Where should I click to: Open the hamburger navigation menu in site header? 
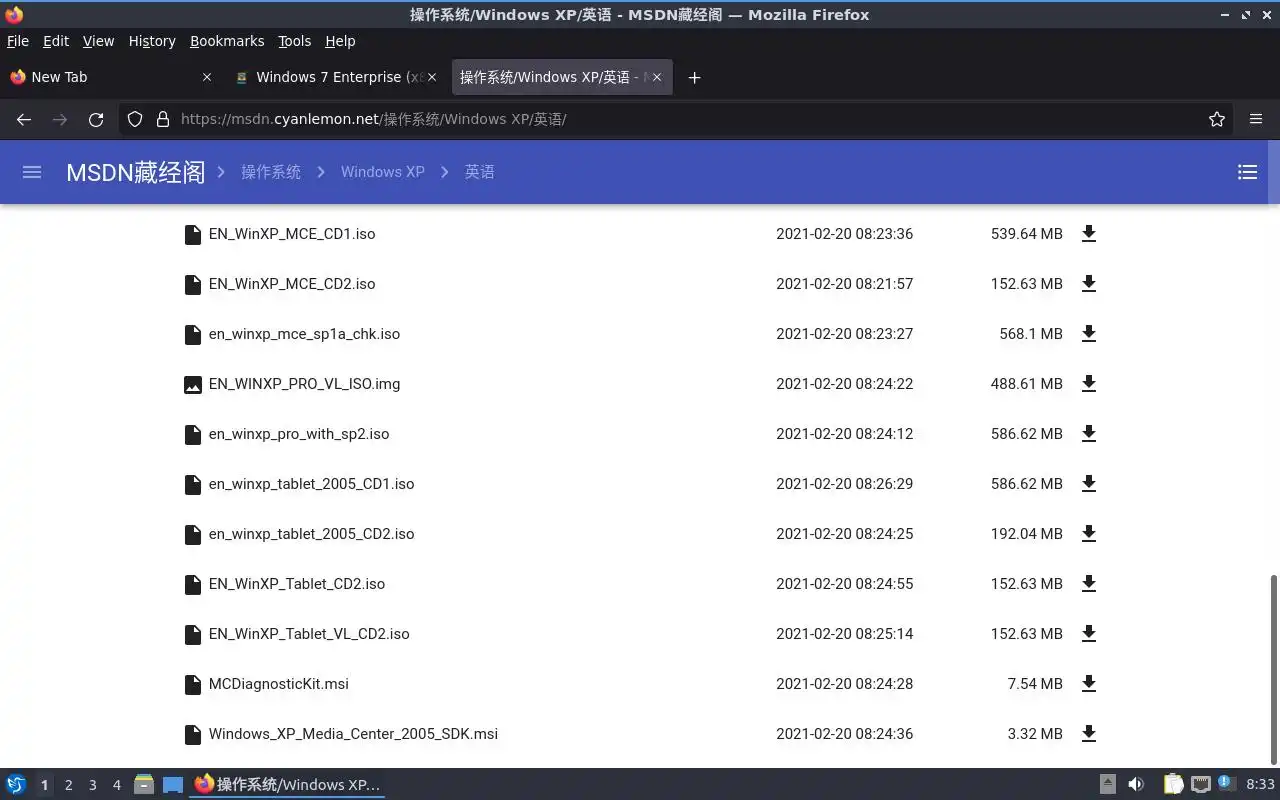[32, 172]
